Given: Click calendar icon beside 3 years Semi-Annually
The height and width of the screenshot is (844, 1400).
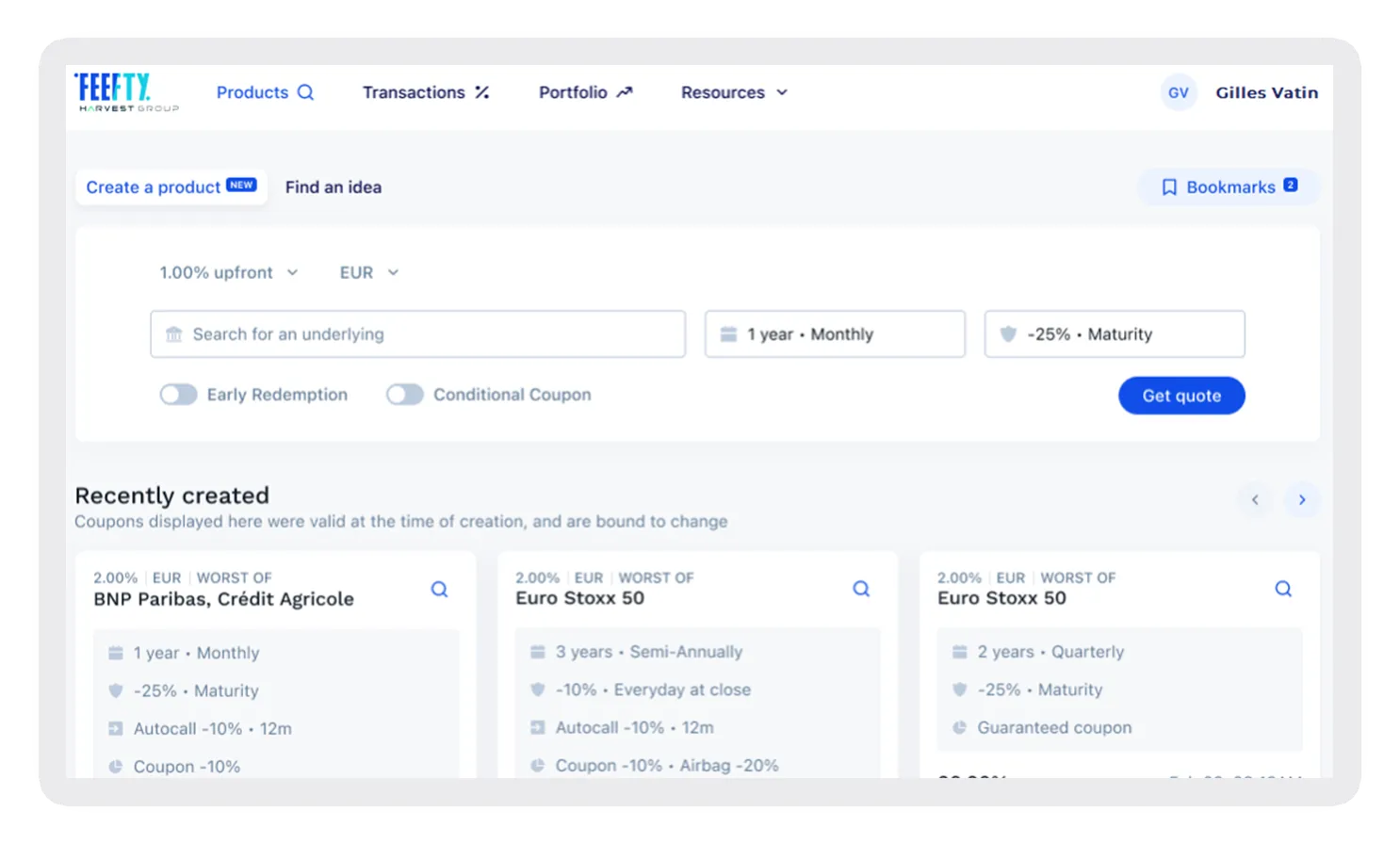Looking at the screenshot, I should click(538, 652).
